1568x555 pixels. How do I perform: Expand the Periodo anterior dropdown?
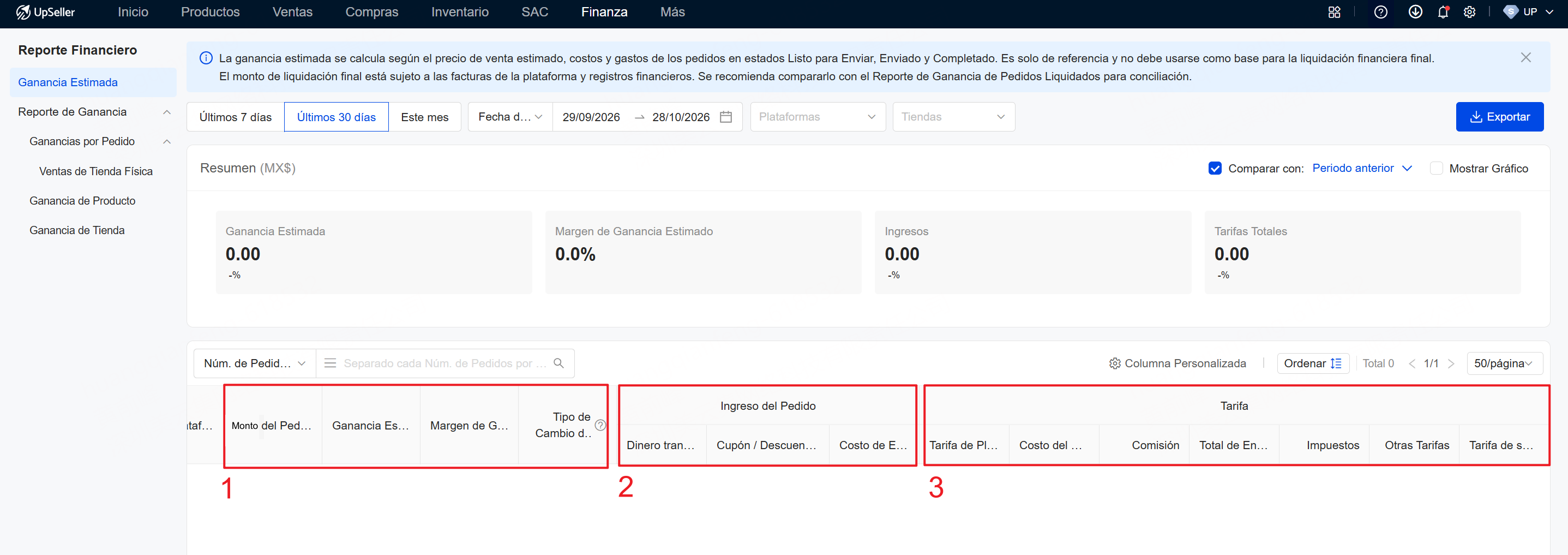(1362, 168)
